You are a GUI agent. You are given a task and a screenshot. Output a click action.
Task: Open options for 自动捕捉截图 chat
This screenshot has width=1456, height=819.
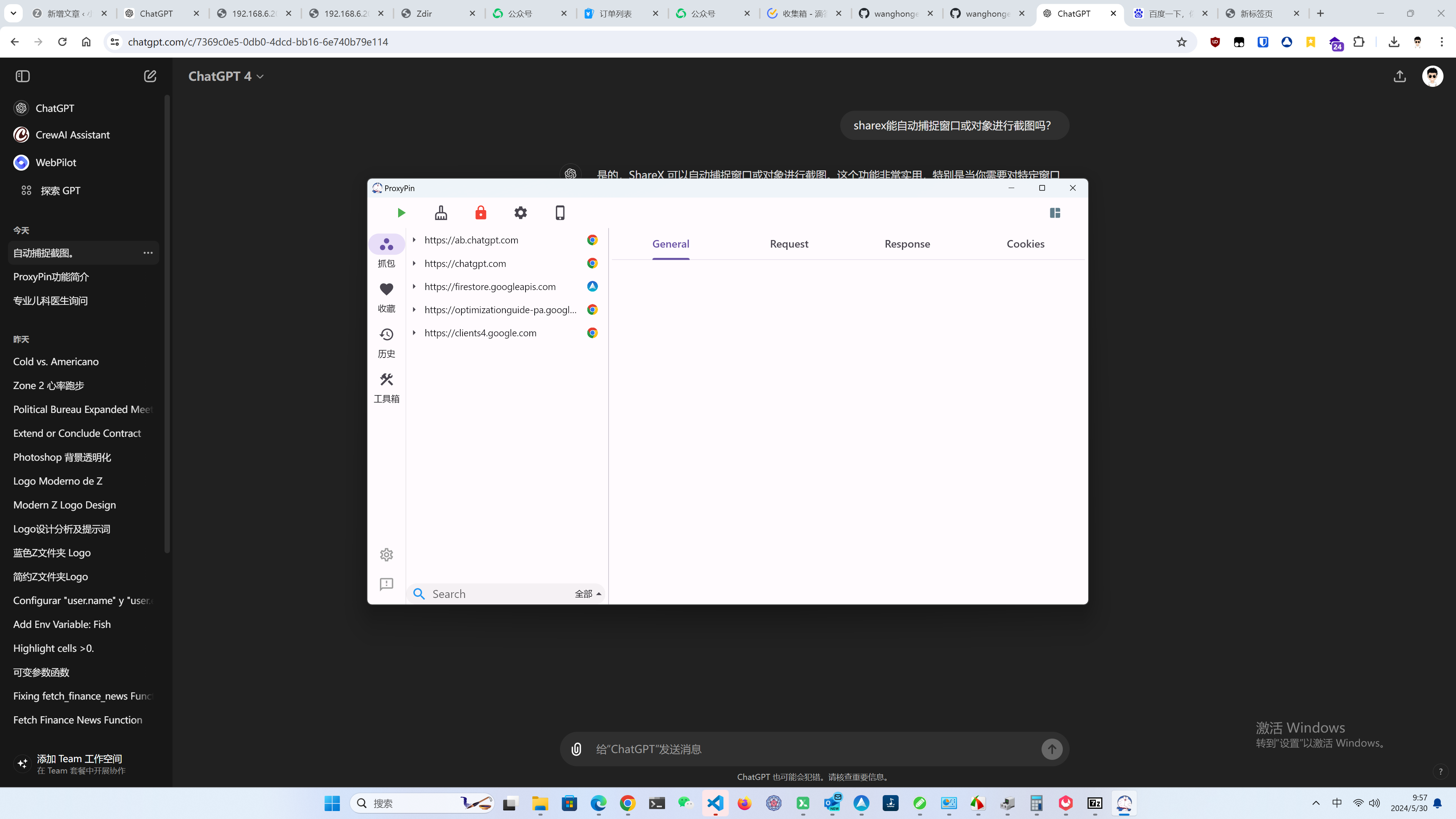[x=148, y=253]
